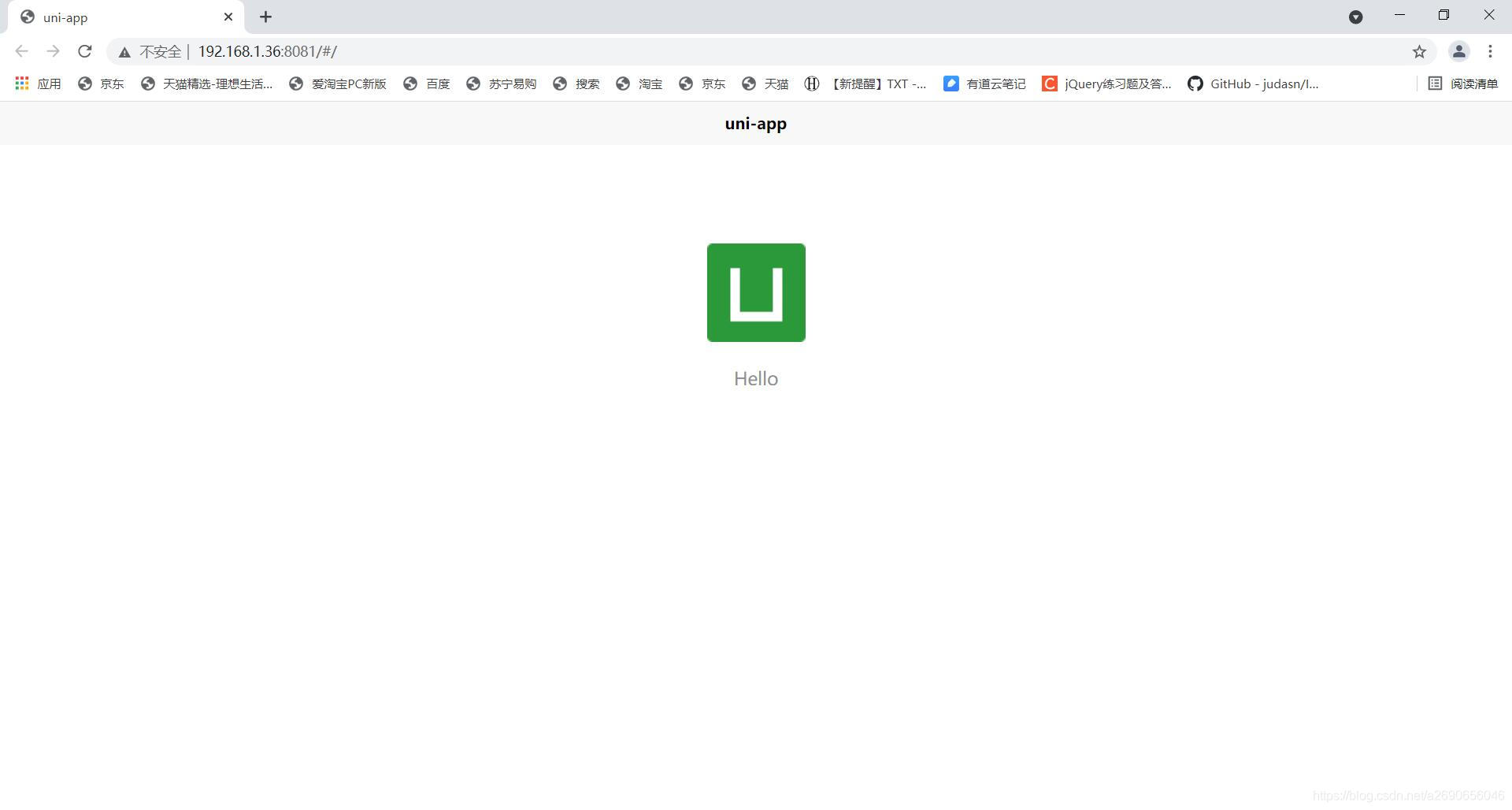Minimize the browser window
This screenshot has width=1512, height=810.
1399,15
